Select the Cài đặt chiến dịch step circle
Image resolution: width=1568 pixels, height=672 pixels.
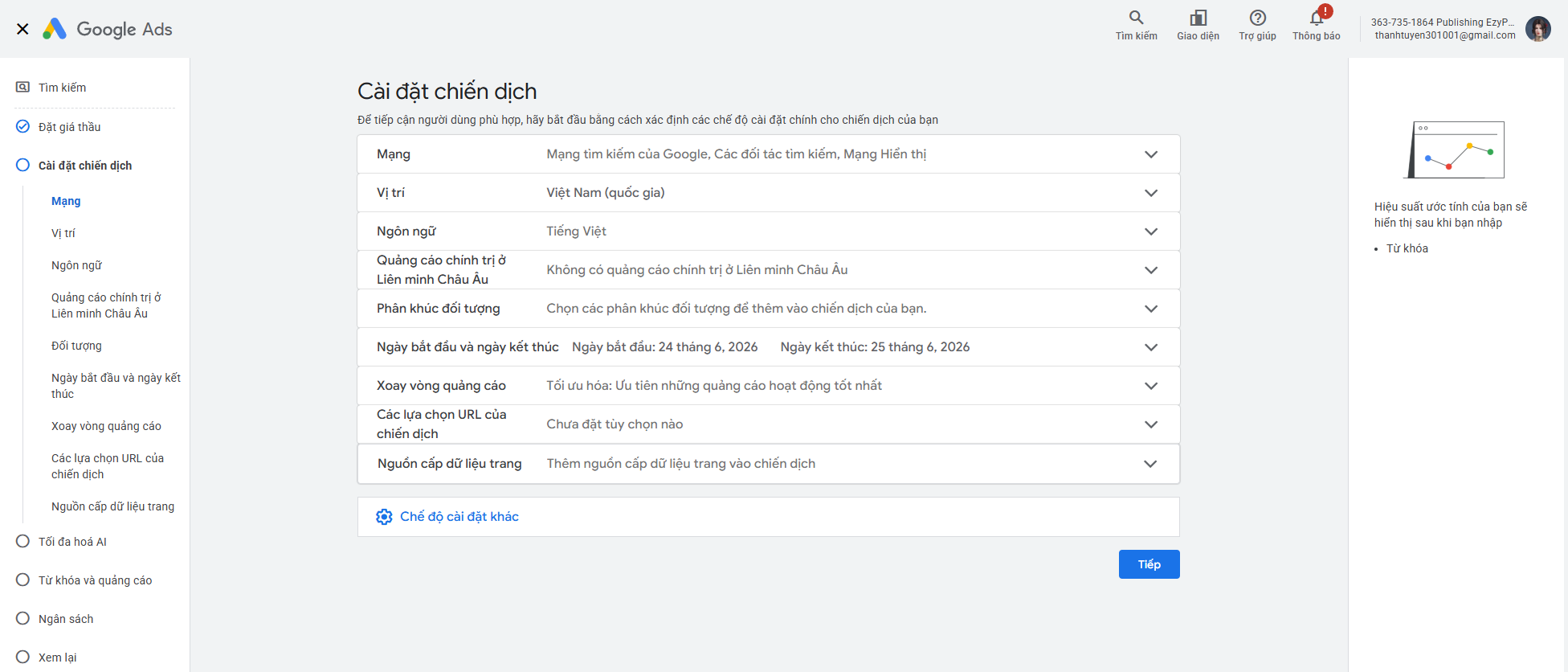coord(22,165)
